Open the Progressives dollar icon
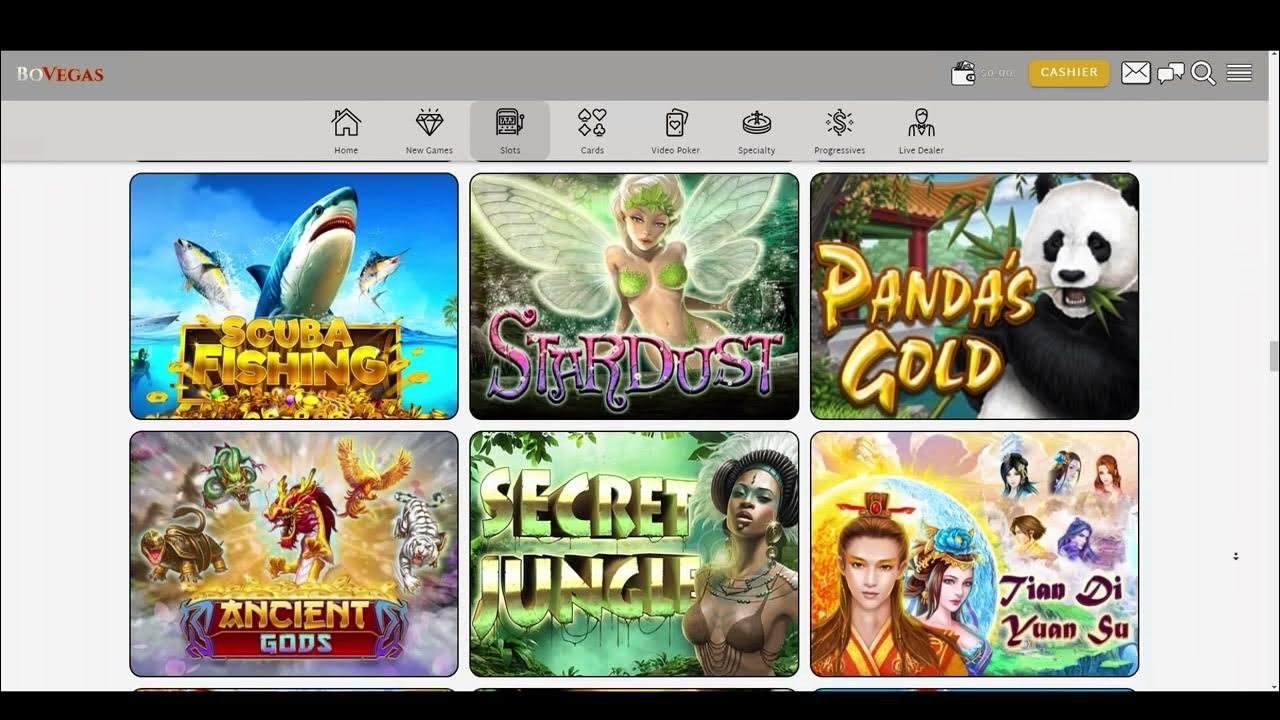1280x720 pixels. pyautogui.click(x=840, y=123)
